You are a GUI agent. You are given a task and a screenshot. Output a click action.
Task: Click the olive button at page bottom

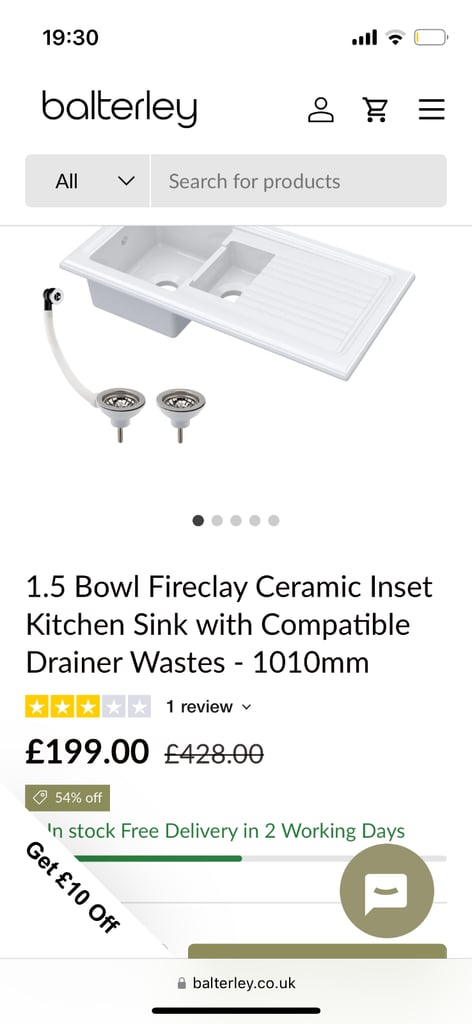[x=317, y=951]
